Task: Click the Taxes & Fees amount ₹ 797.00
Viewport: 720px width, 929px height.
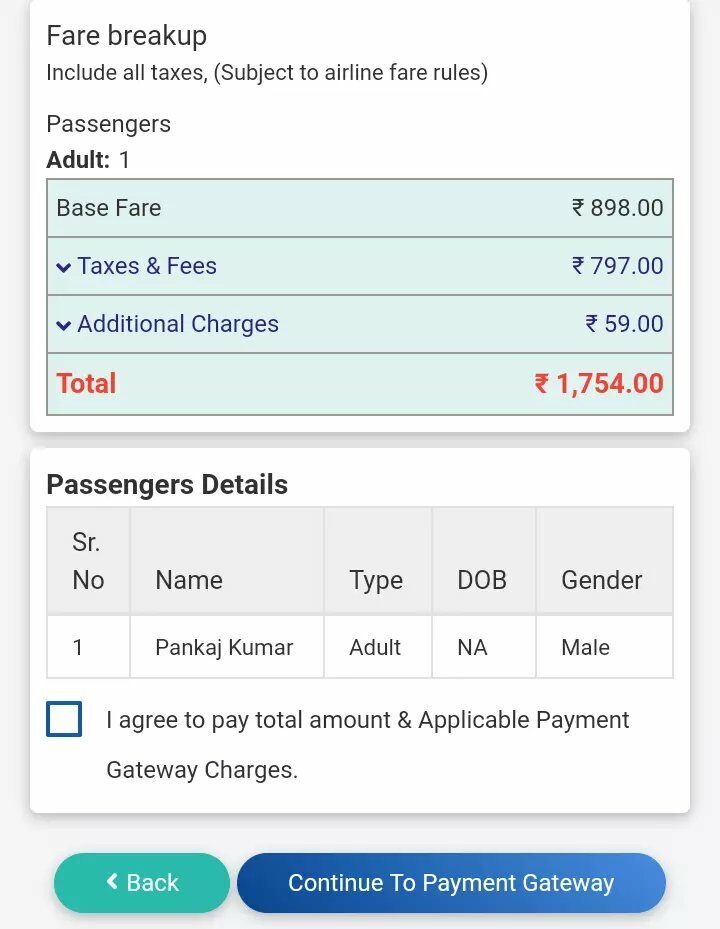Action: coord(617,266)
